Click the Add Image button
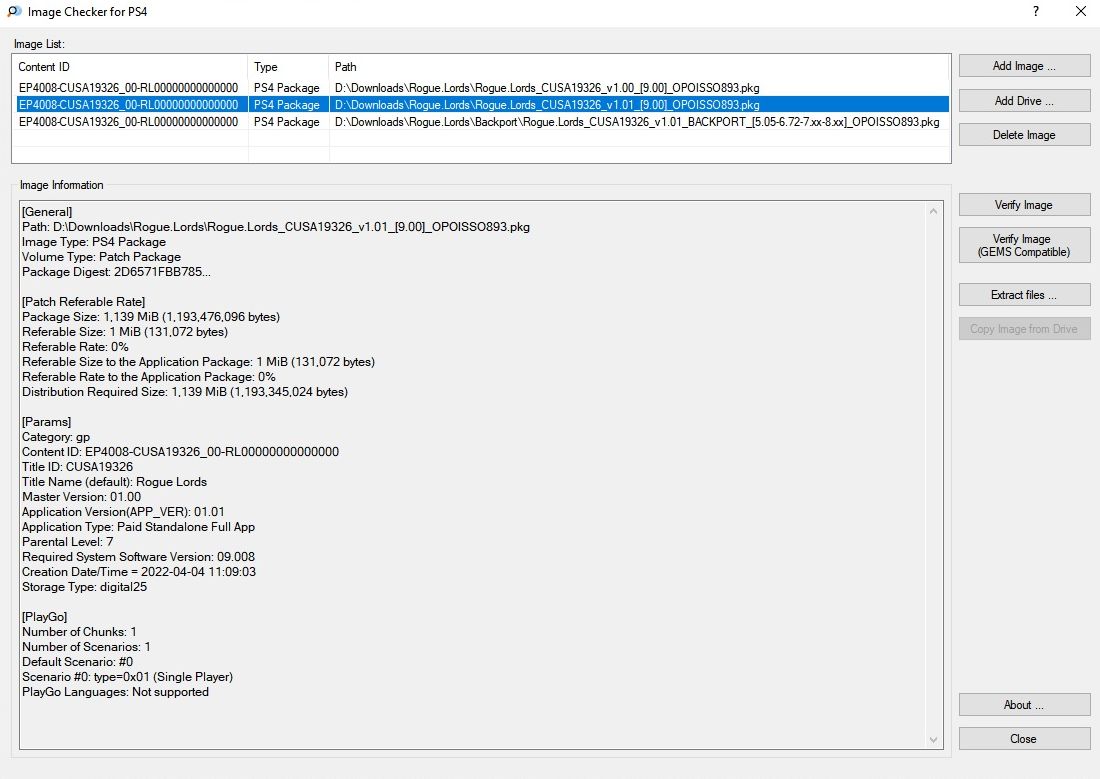The height and width of the screenshot is (779, 1100). point(1024,66)
